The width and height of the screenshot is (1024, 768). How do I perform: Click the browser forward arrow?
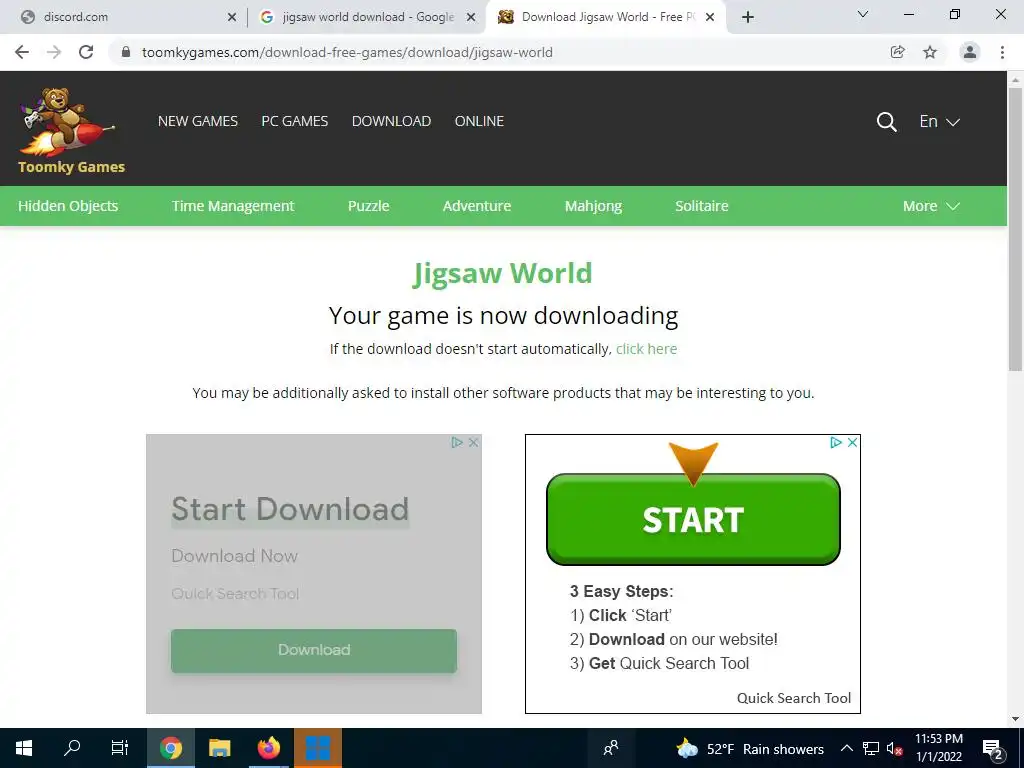click(54, 52)
